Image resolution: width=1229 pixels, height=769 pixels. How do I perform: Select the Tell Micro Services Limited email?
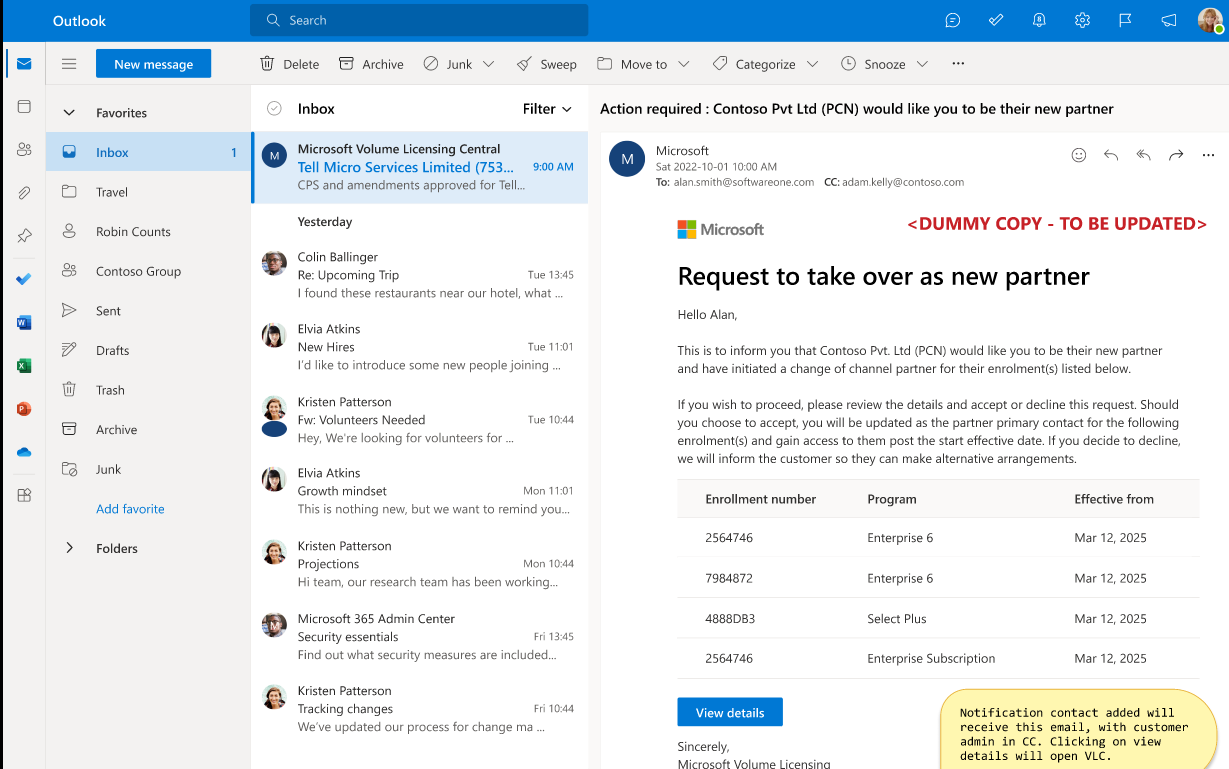pyautogui.click(x=420, y=167)
